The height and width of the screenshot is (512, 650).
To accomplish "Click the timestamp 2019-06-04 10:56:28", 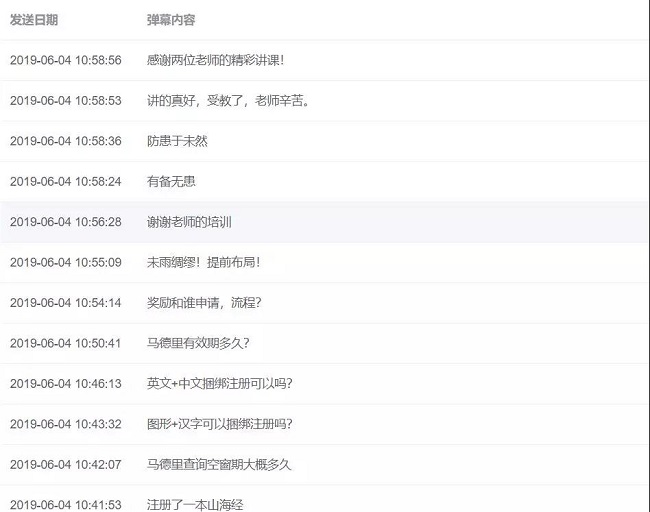I will point(66,222).
